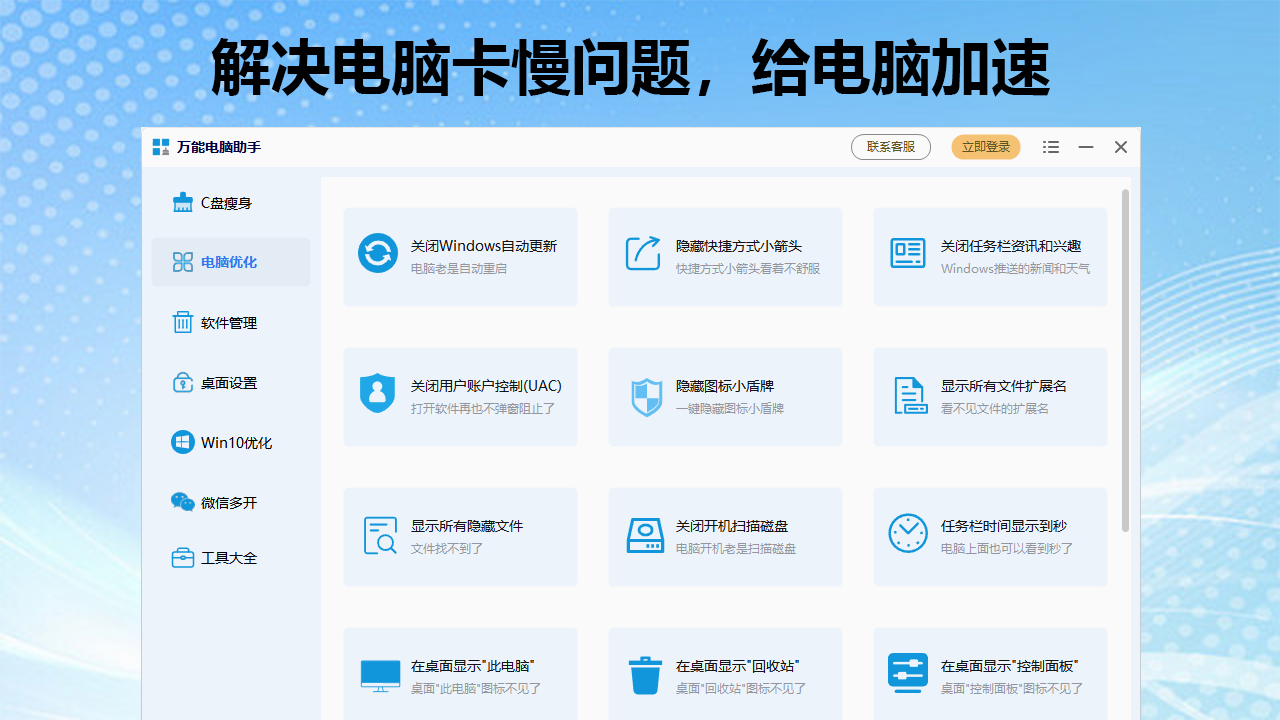Go to the 桌面设置 sidebar tab
The height and width of the screenshot is (720, 1280).
pyautogui.click(x=231, y=383)
